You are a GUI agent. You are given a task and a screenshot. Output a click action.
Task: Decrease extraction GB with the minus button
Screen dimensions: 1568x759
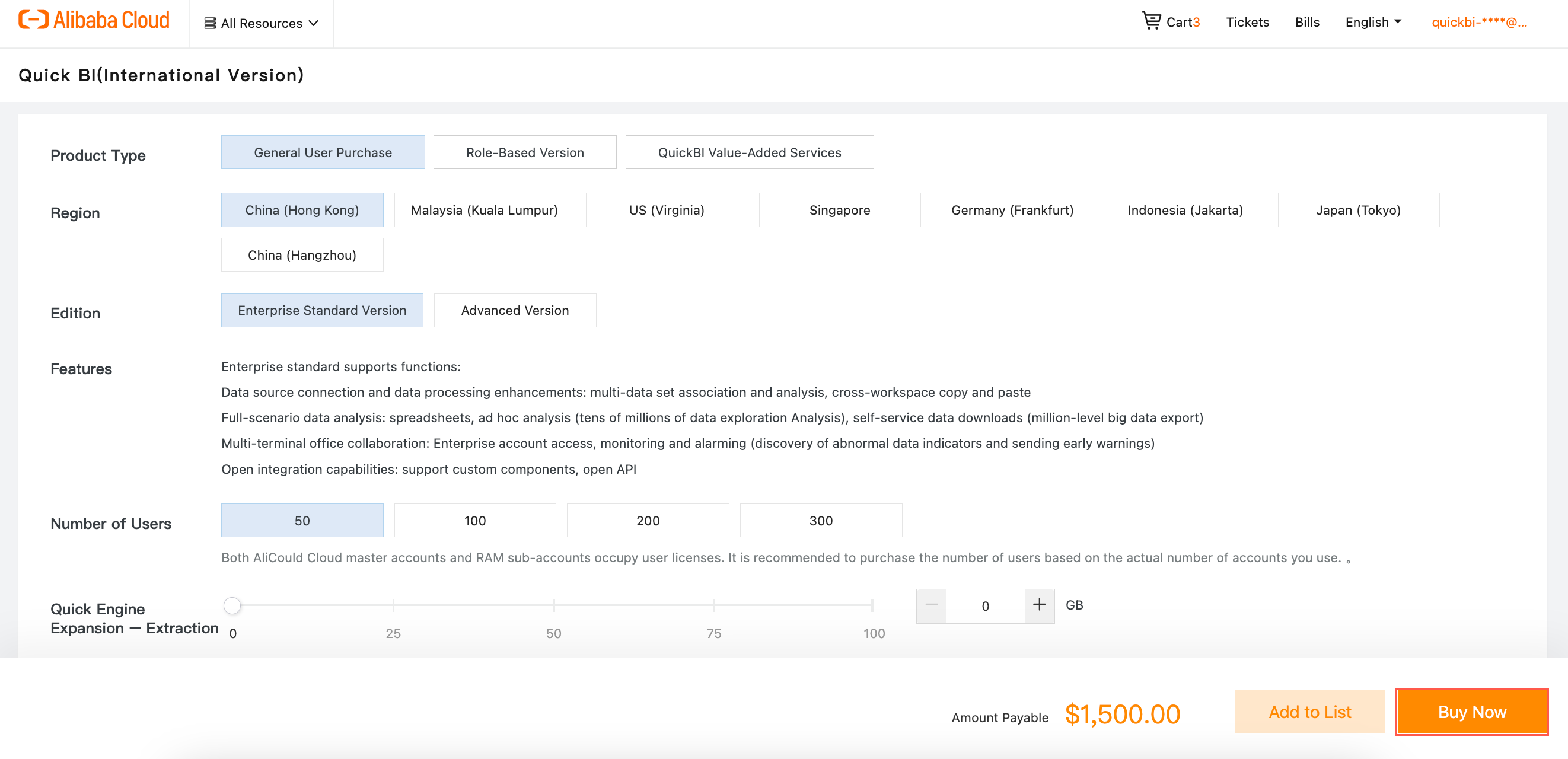click(x=931, y=605)
